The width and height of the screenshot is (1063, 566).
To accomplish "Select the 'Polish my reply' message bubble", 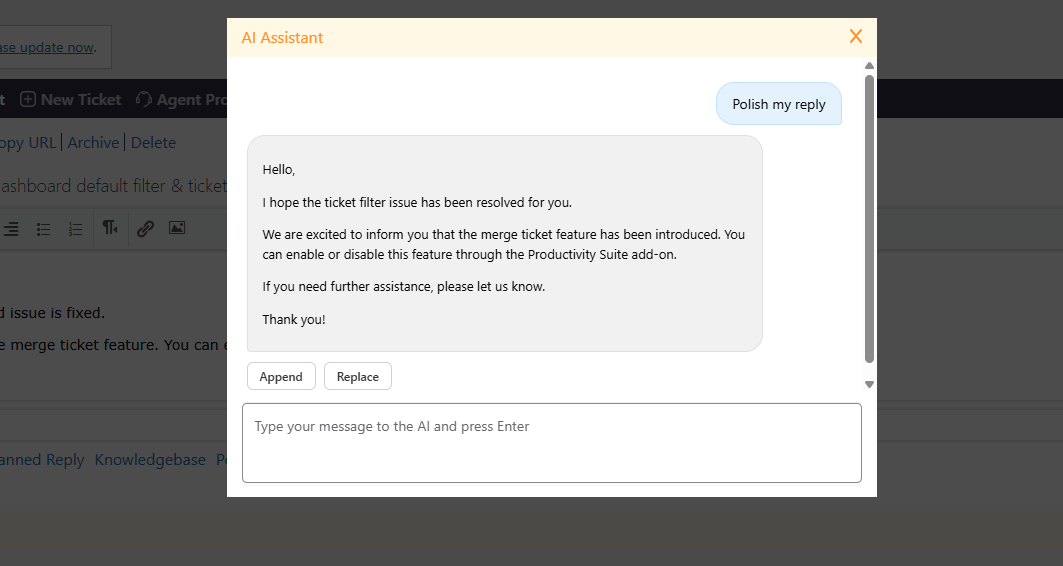I will pos(778,104).
